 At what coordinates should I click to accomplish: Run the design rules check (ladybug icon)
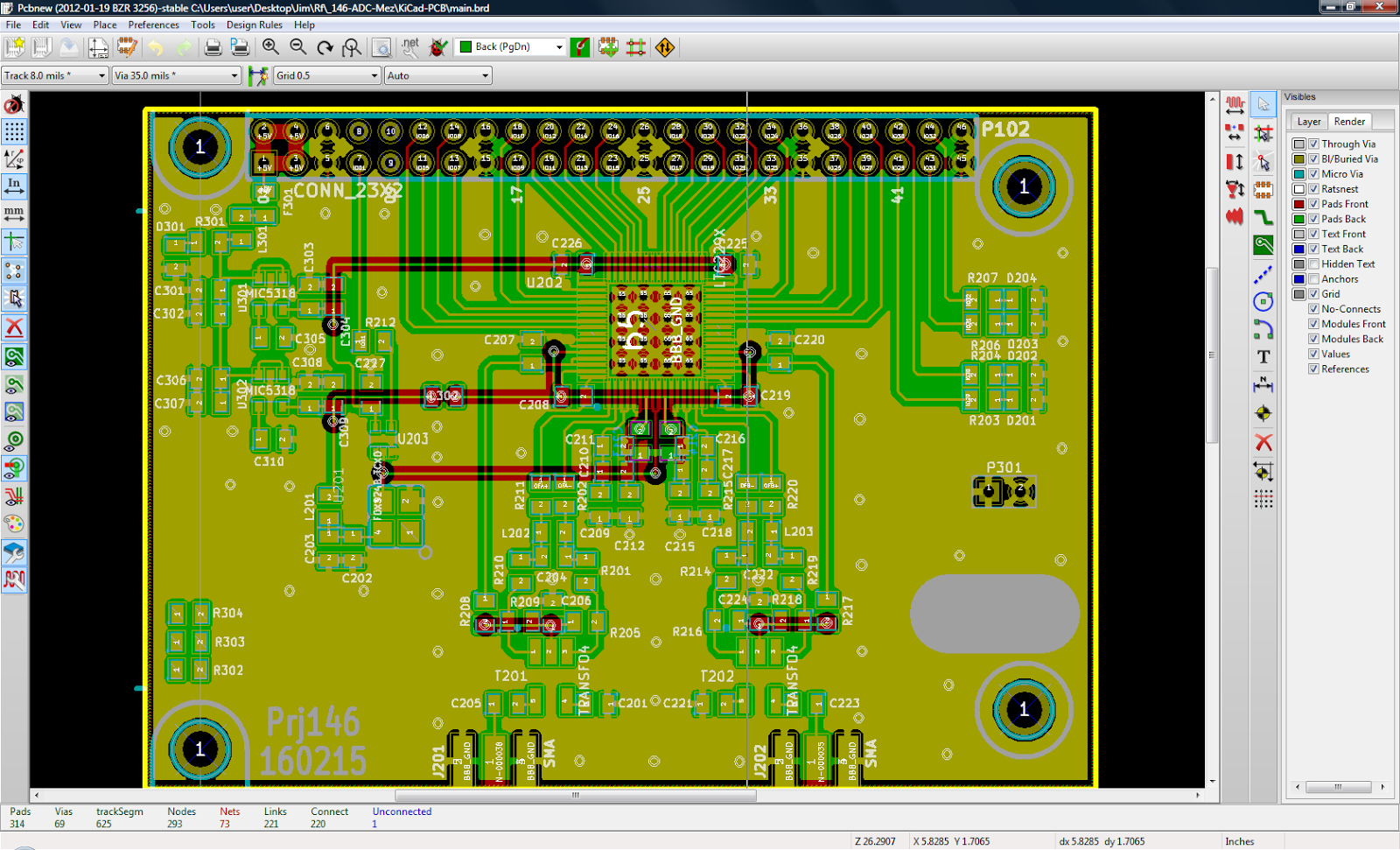coord(437,47)
